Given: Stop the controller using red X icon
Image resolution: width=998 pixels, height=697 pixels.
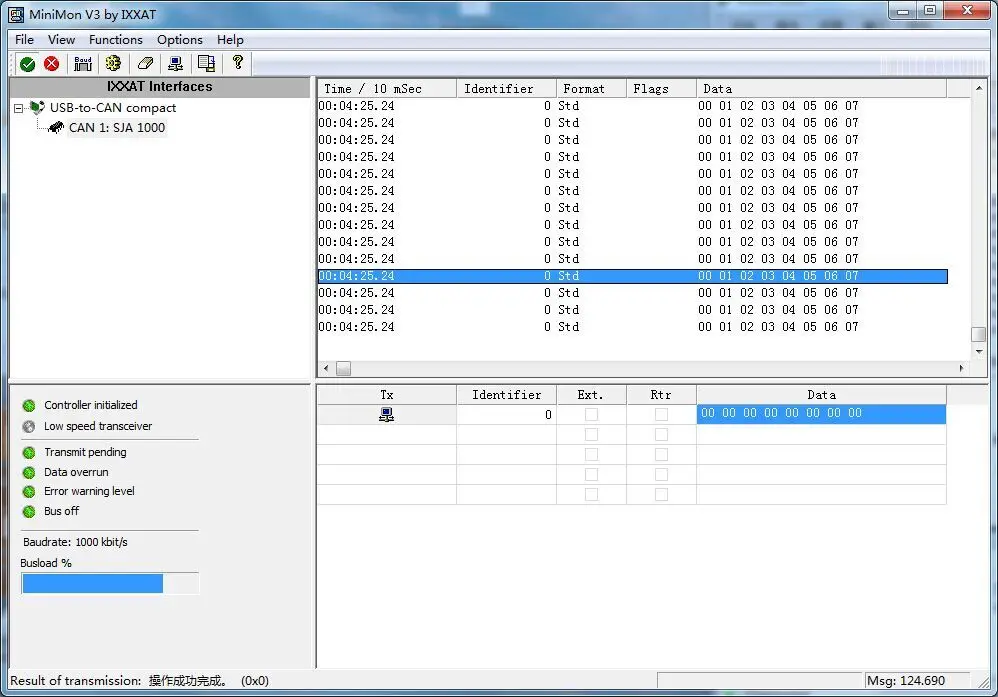Looking at the screenshot, I should pos(52,64).
